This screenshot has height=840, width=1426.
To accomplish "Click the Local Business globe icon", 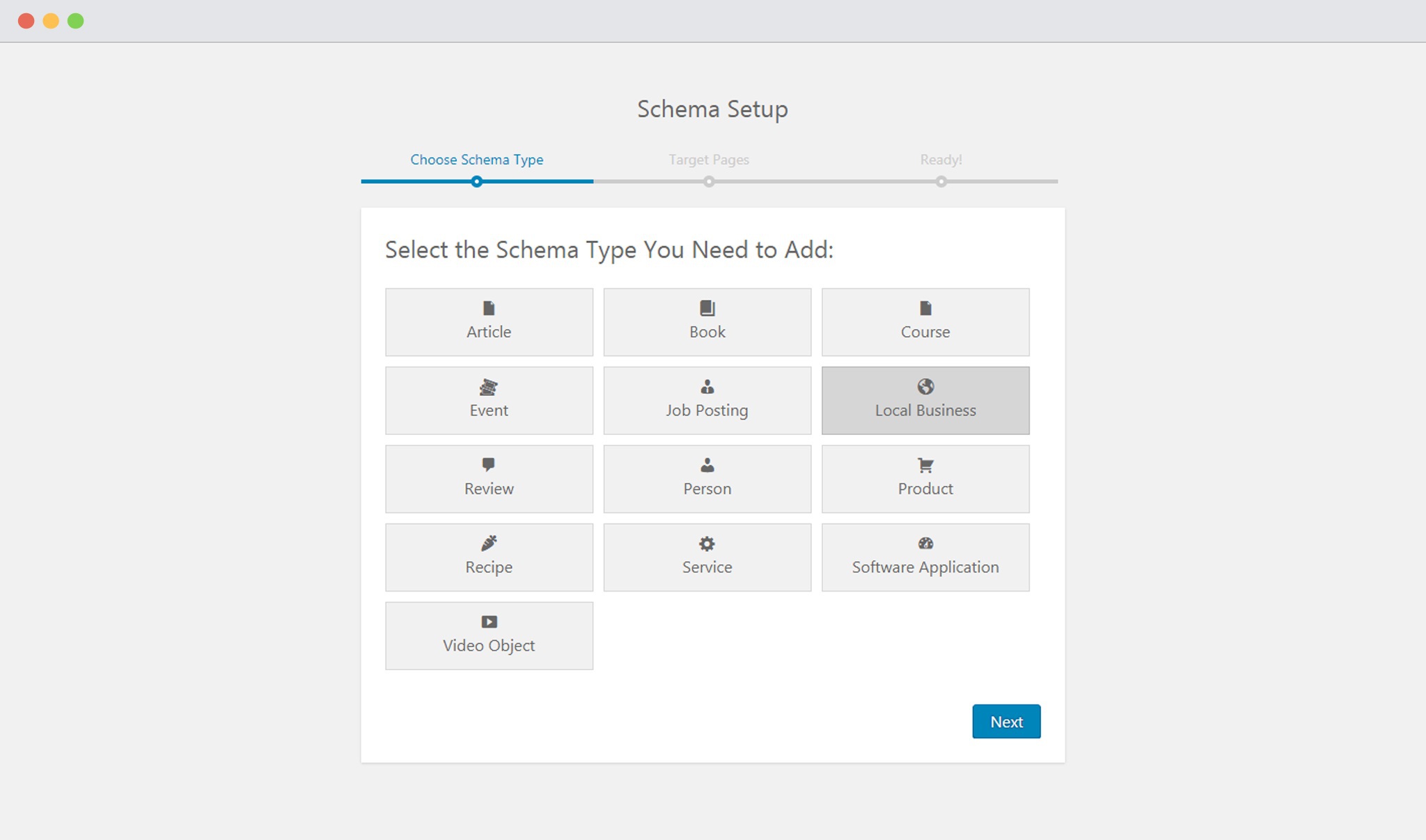I will click(925, 387).
